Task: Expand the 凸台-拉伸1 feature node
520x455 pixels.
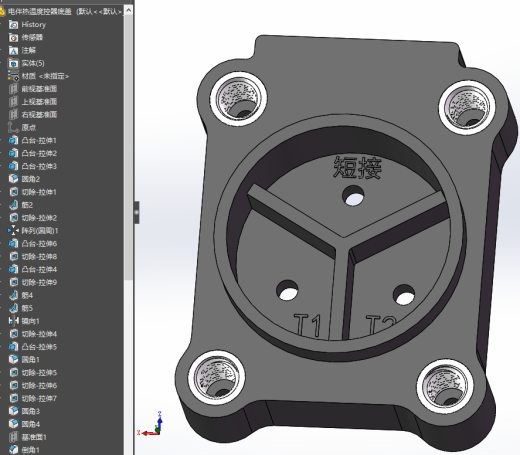Action: click(2, 140)
